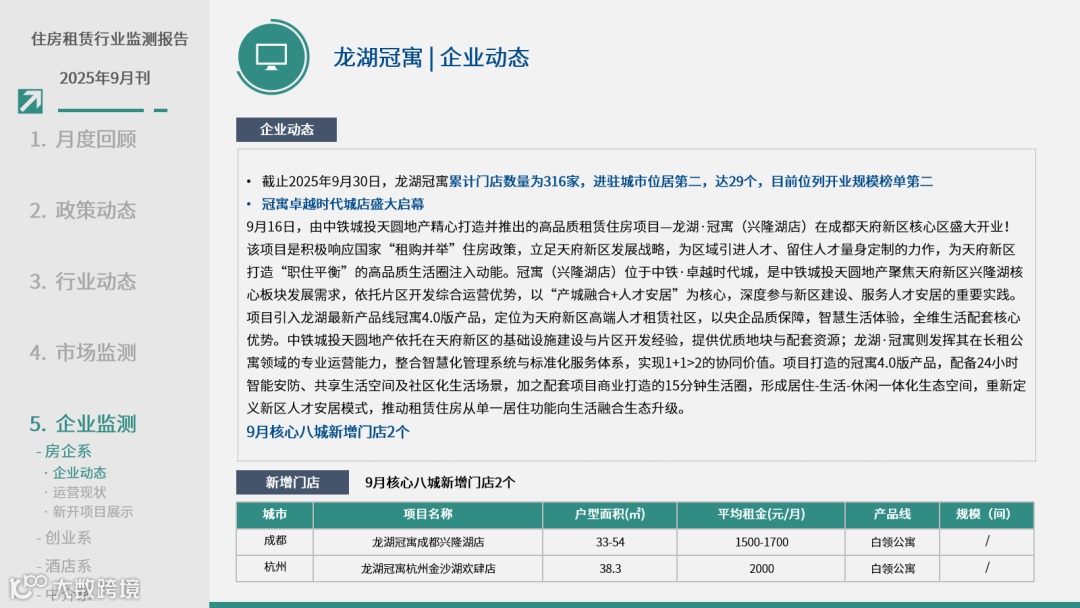
Task: Open section 2. 政策动态
Action: [x=83, y=210]
